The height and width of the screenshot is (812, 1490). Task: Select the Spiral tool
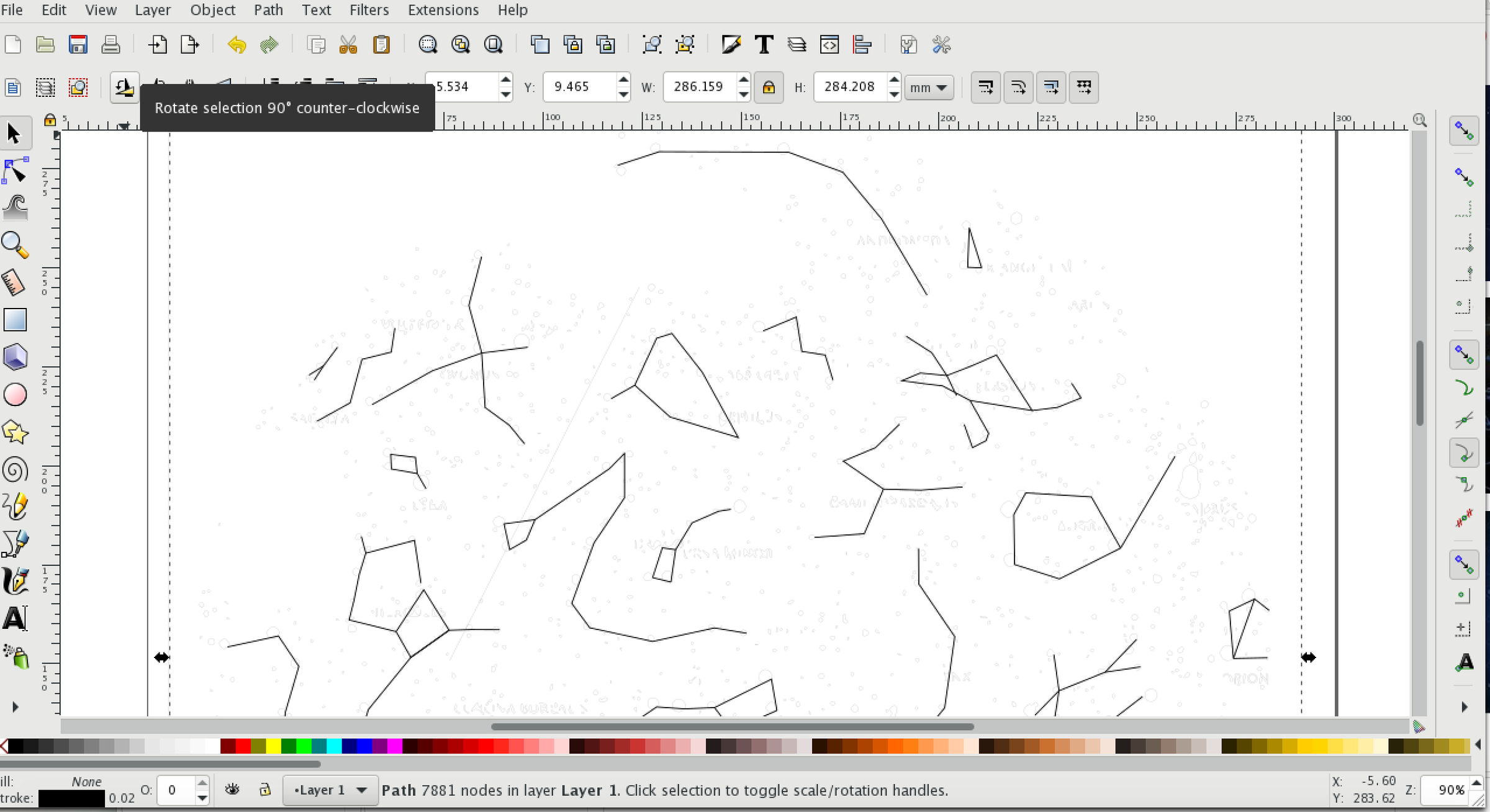coord(15,469)
